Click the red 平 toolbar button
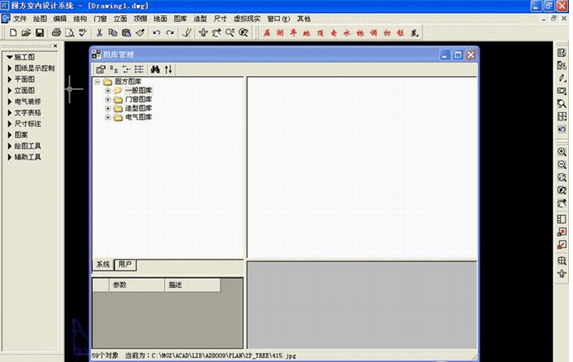 [x=293, y=33]
